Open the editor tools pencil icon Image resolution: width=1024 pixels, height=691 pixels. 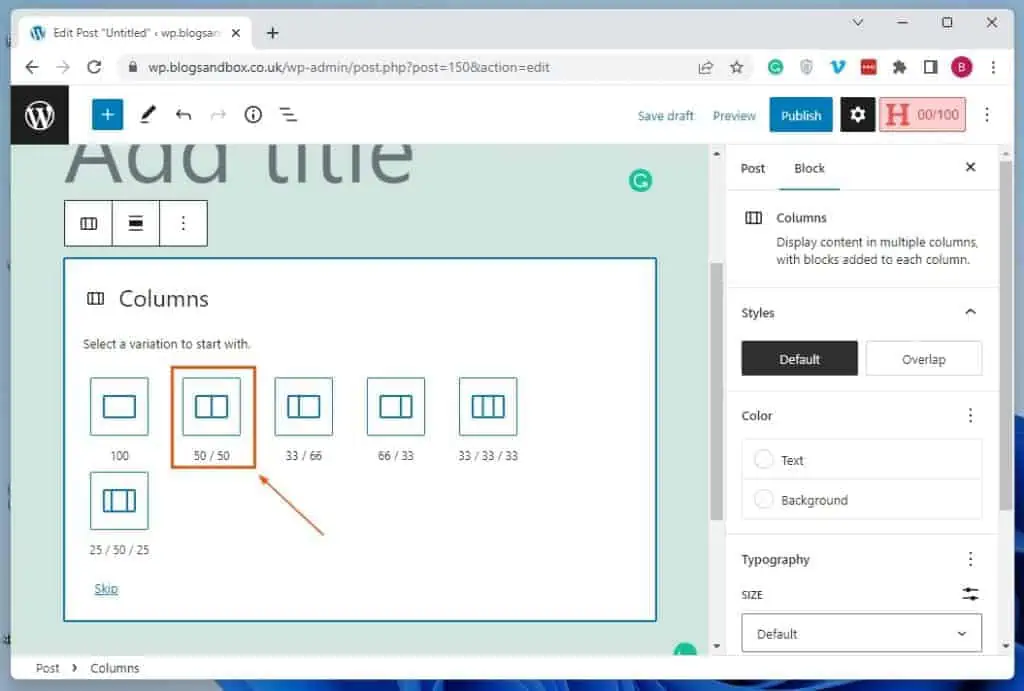coord(148,114)
